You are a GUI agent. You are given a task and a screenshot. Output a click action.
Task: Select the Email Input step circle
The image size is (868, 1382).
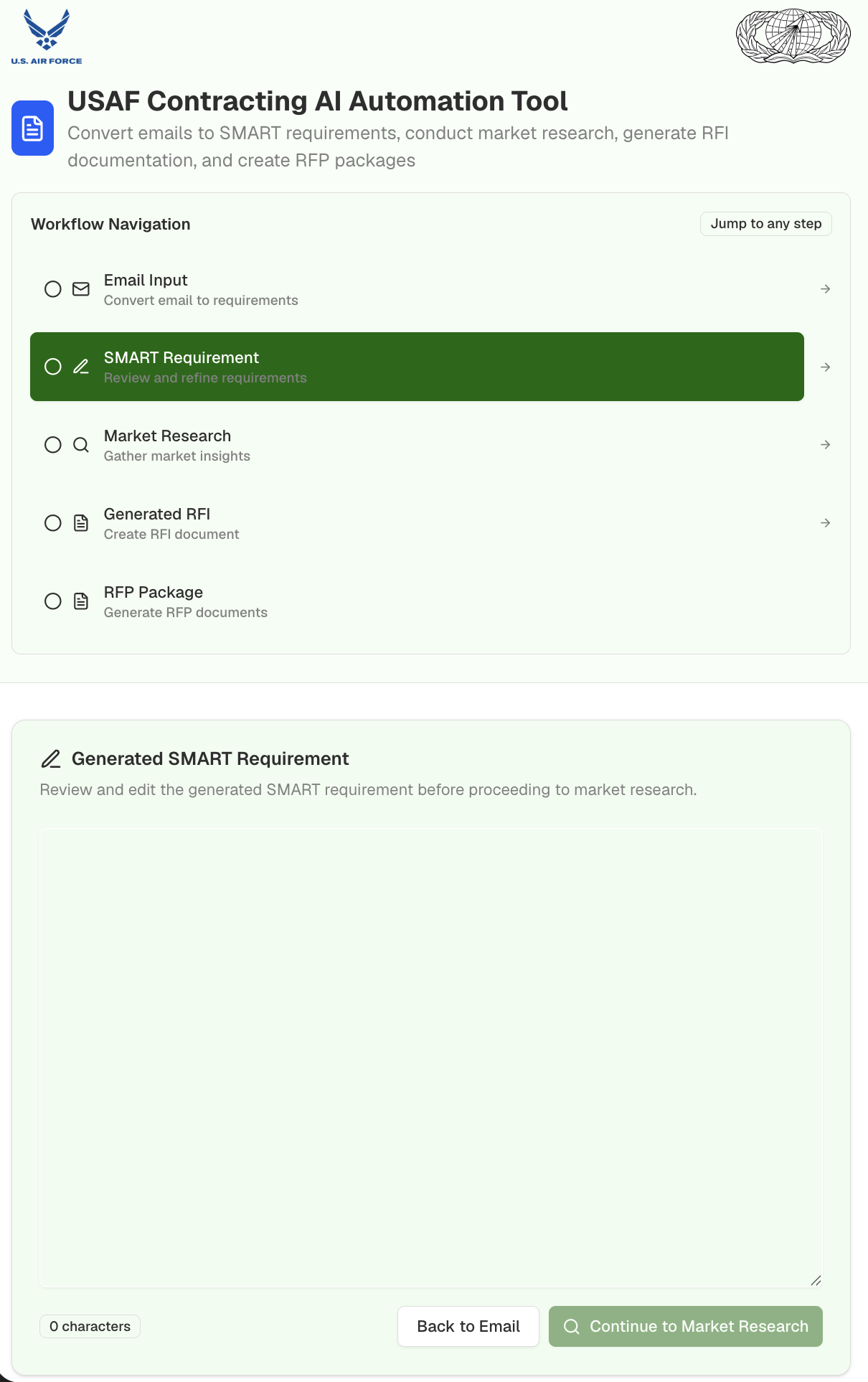pos(53,289)
